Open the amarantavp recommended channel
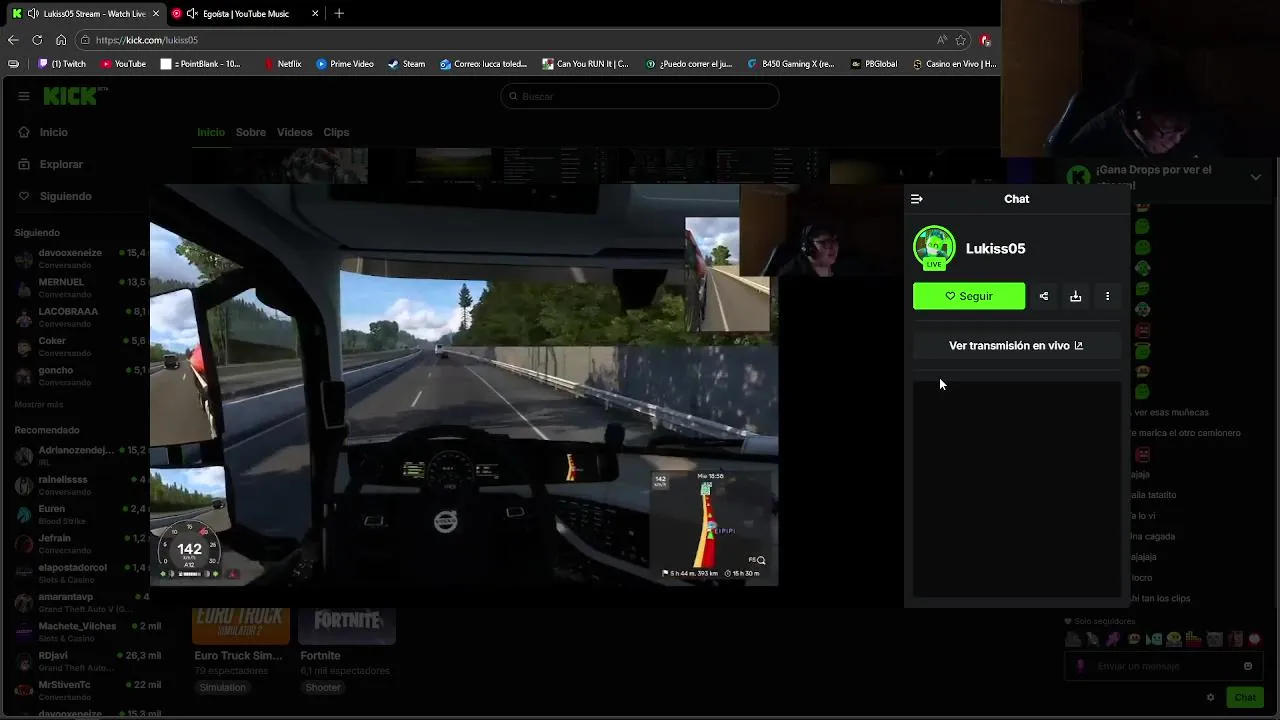The image size is (1280, 720). click(x=80, y=602)
